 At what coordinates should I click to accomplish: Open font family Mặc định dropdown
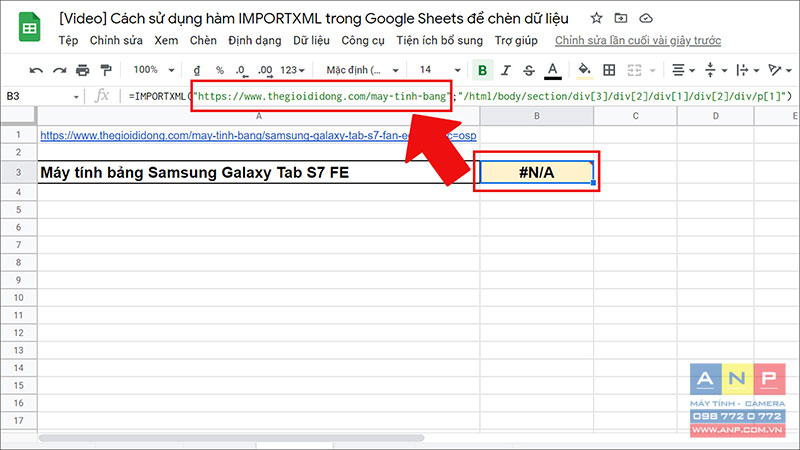pyautogui.click(x=362, y=70)
